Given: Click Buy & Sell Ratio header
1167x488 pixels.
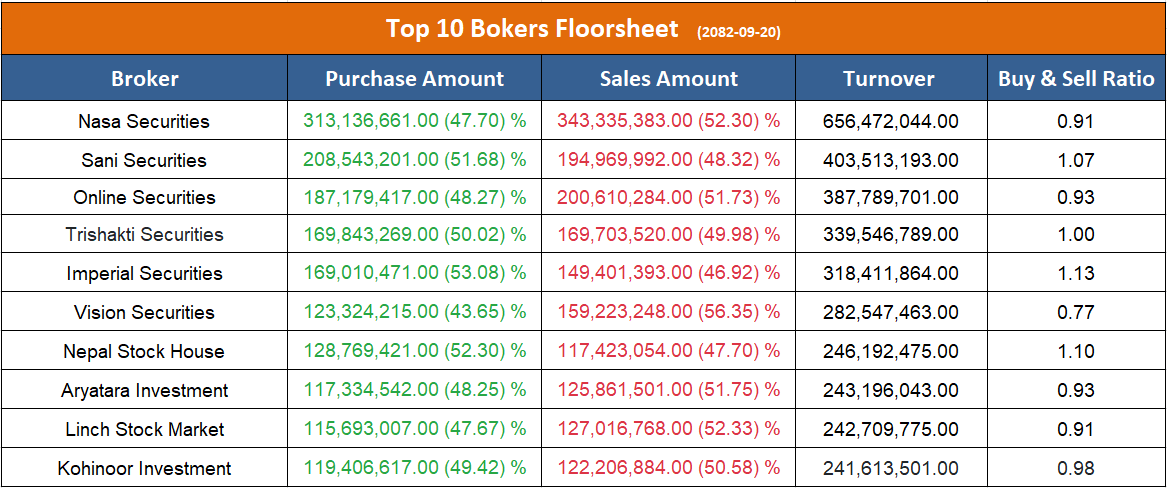Looking at the screenshot, I should [1076, 79].
